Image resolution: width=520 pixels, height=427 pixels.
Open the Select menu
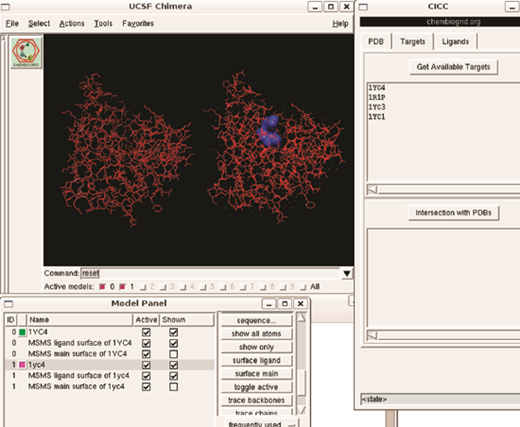[x=39, y=24]
